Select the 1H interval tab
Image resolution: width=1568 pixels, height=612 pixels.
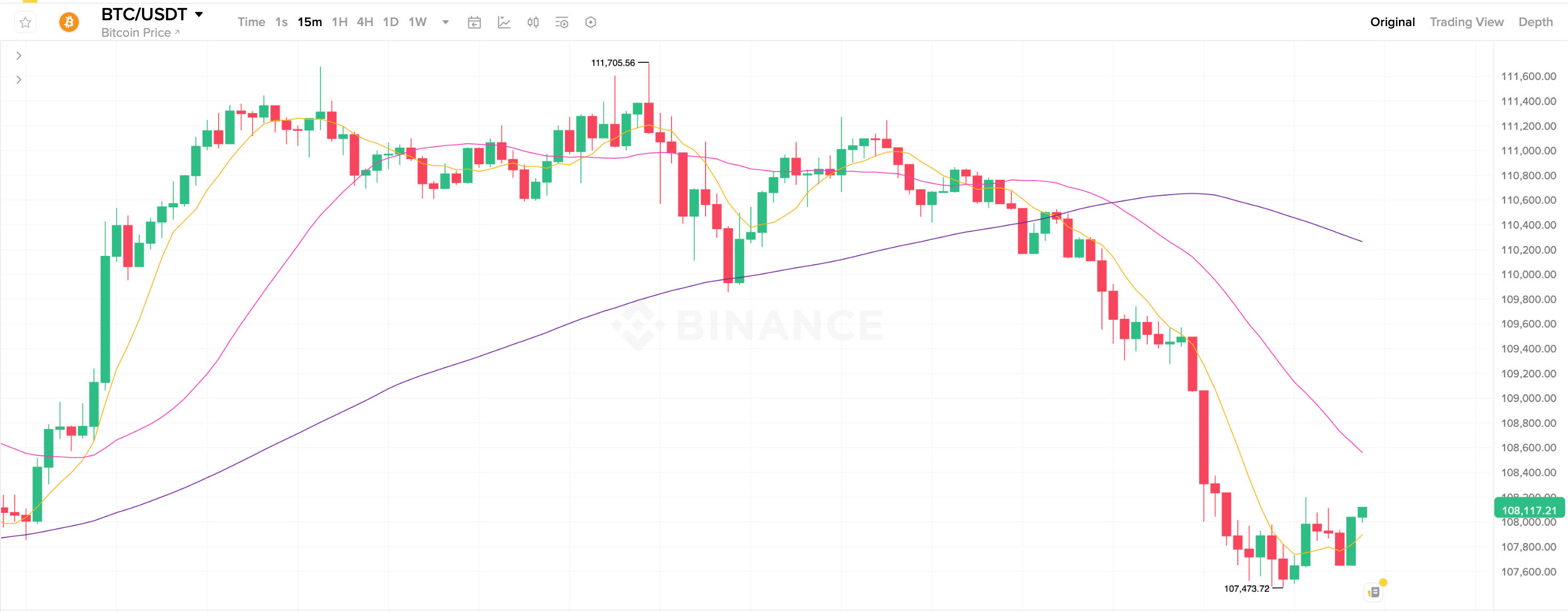339,22
